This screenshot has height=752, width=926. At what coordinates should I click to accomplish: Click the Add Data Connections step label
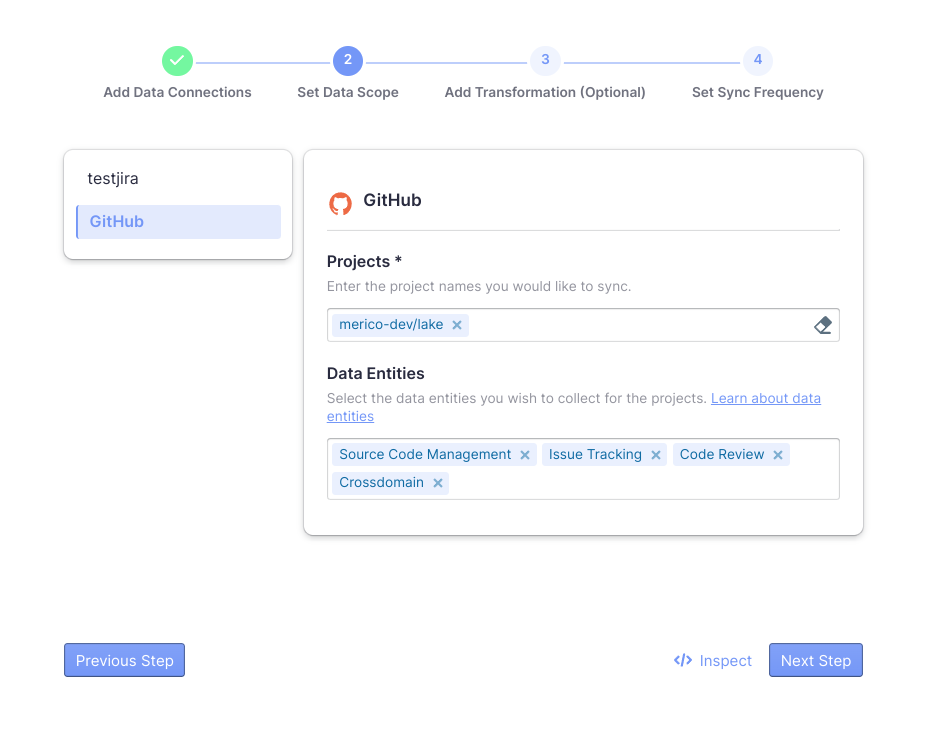tap(177, 92)
